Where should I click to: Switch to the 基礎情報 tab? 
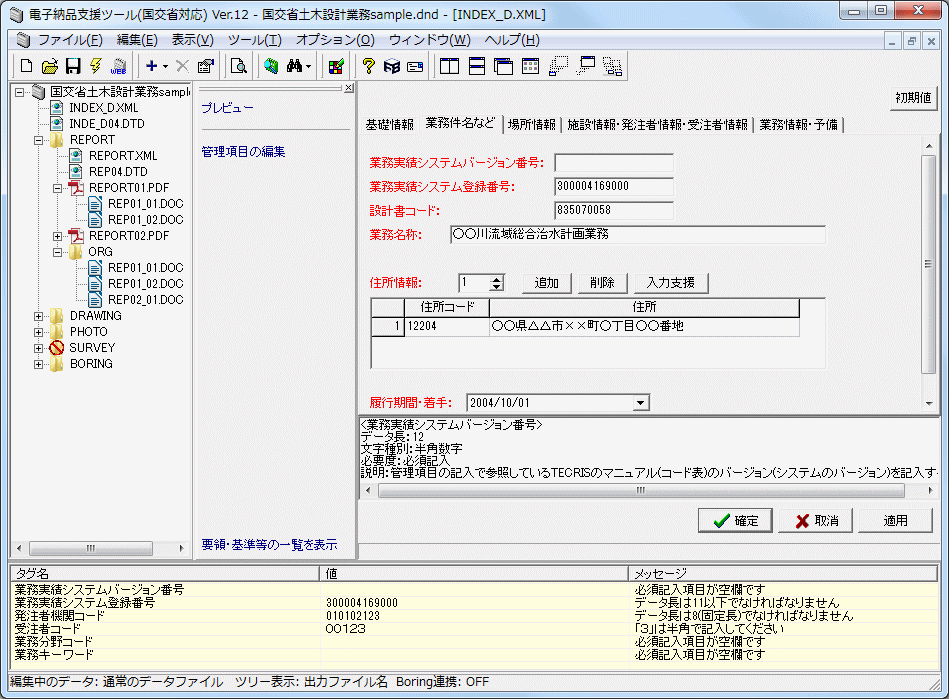coord(389,125)
